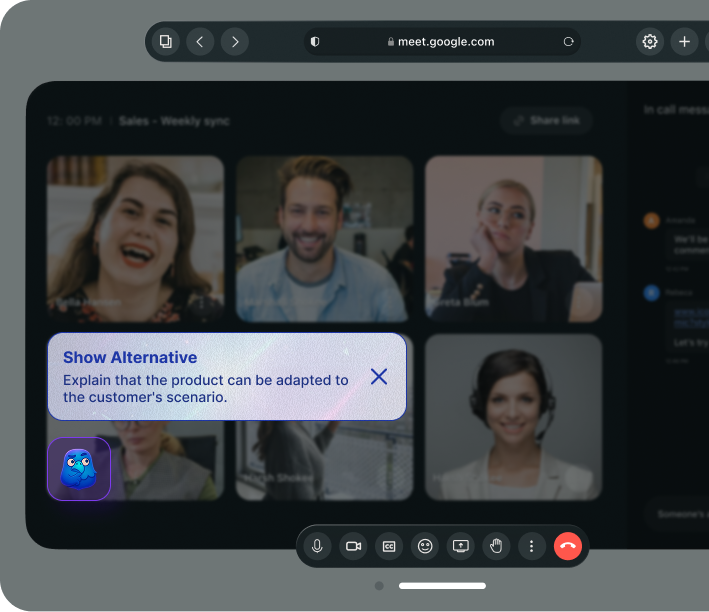Toggle the camera on or off
This screenshot has height=612, width=709.
click(x=353, y=546)
